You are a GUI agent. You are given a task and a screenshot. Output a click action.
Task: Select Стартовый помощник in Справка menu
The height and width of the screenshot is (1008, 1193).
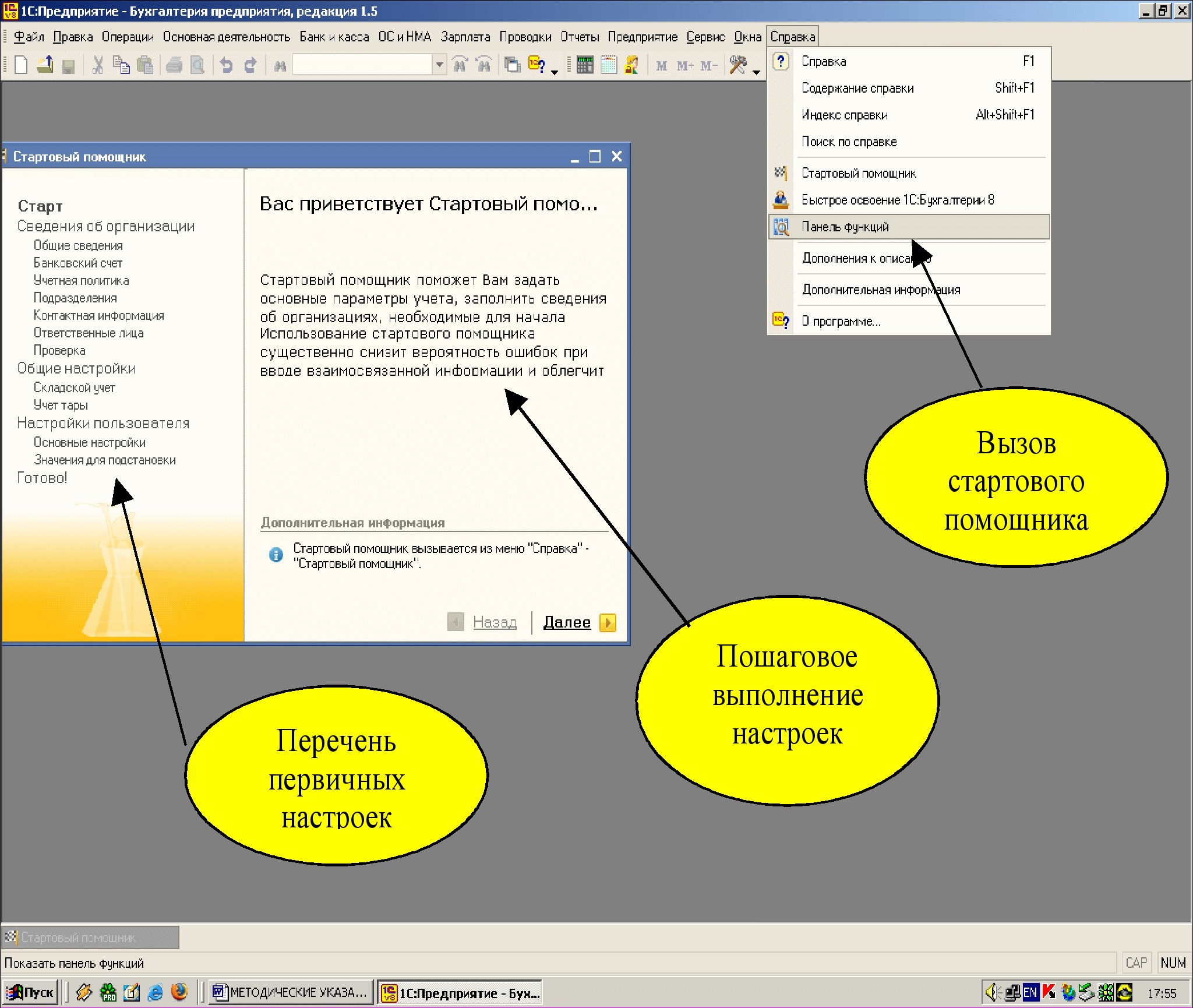click(909, 173)
